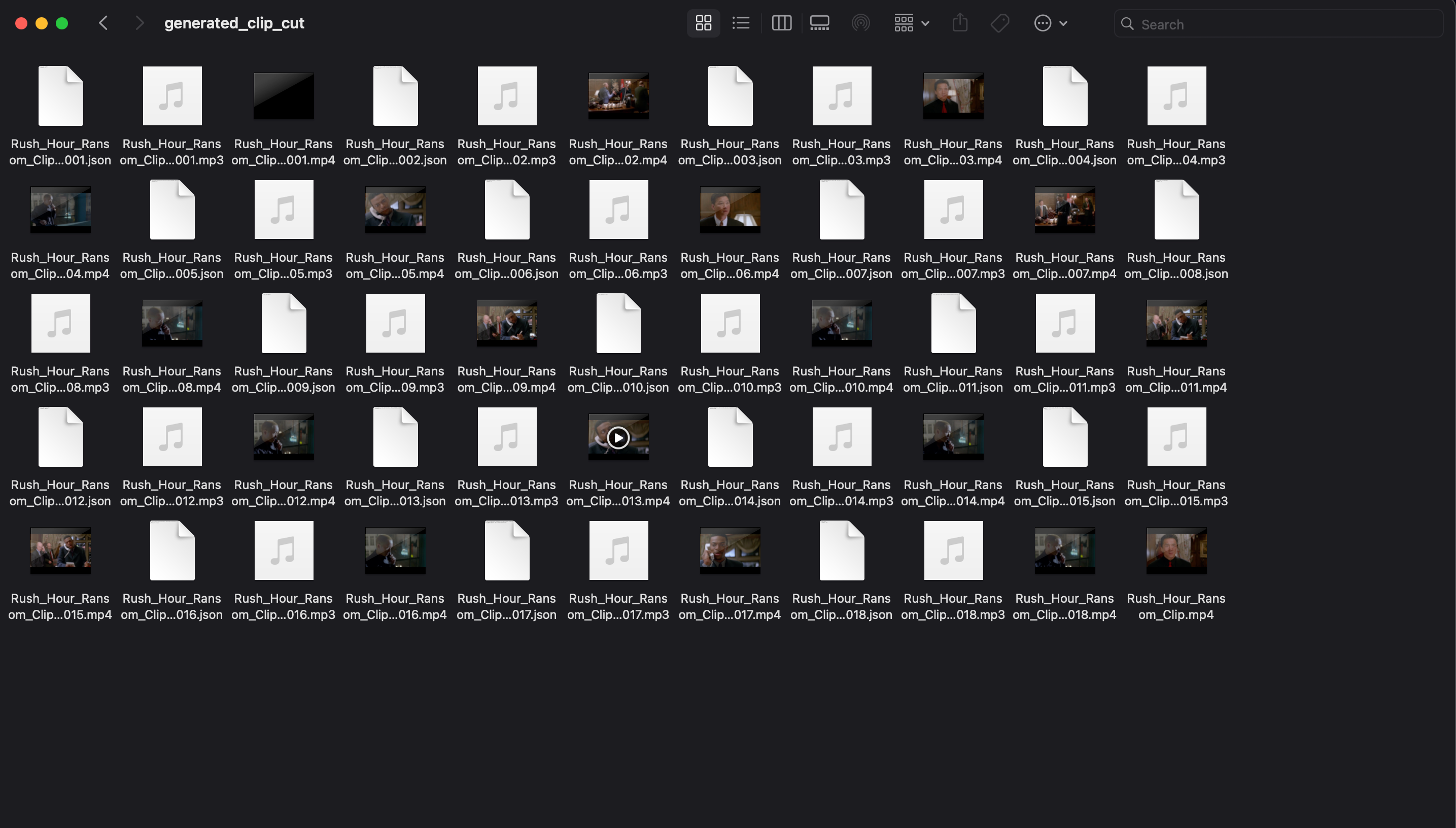The width and height of the screenshot is (1456, 828).
Task: Select the Clip...001.json file icon
Action: point(60,95)
